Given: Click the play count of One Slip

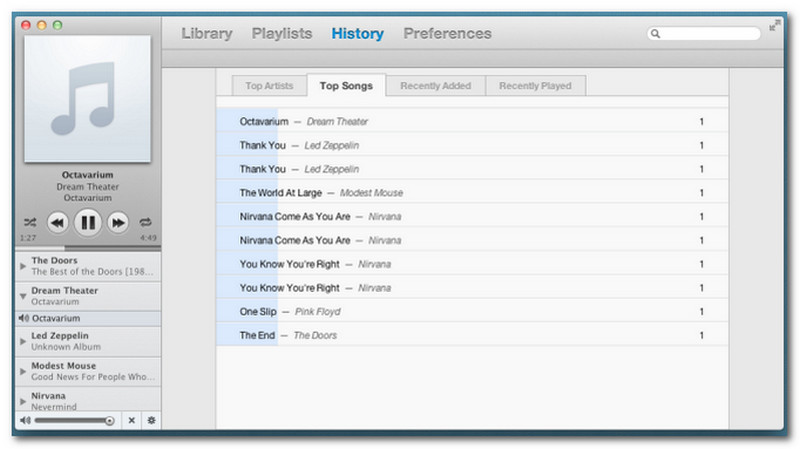Looking at the screenshot, I should (702, 312).
